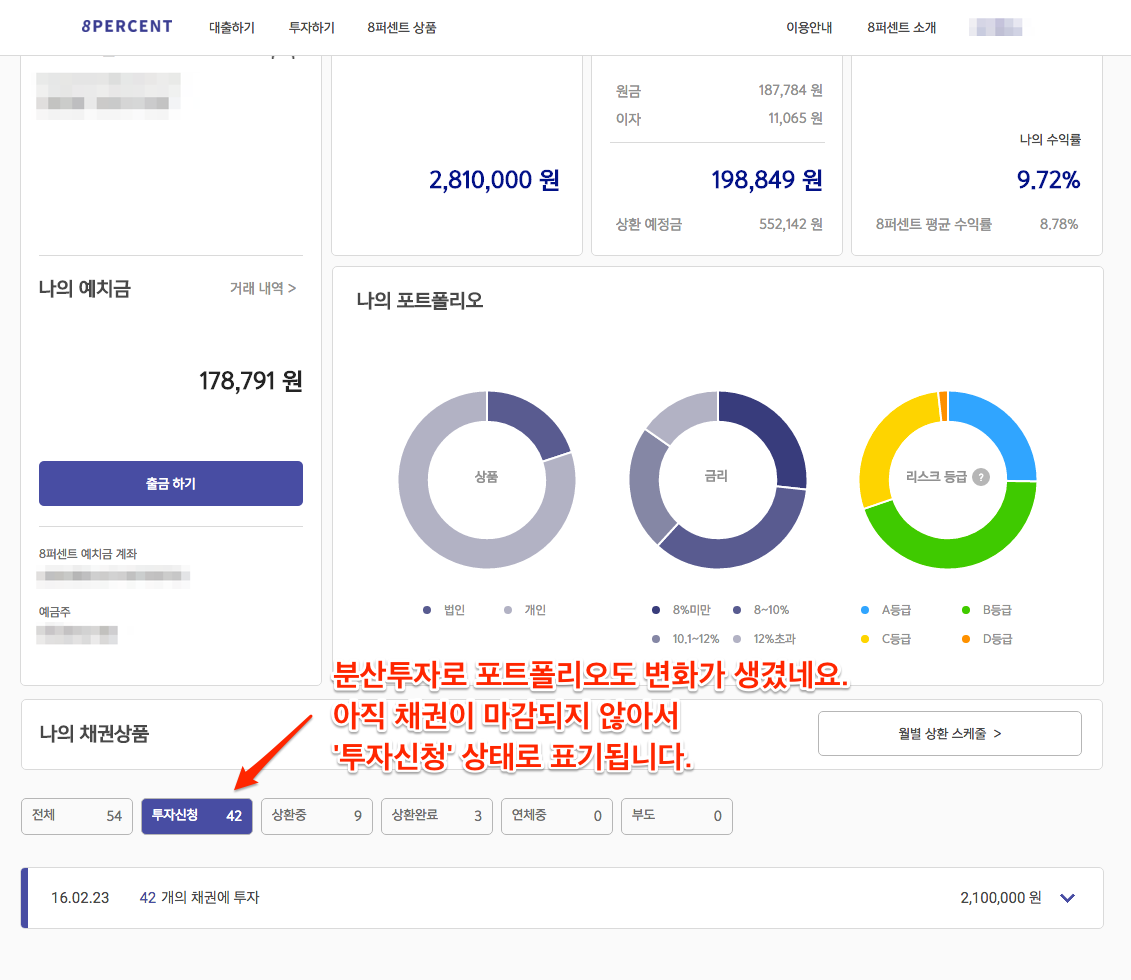Image resolution: width=1131 pixels, height=980 pixels.
Task: Open the 리스크 등급 help question mark
Action: point(980,477)
